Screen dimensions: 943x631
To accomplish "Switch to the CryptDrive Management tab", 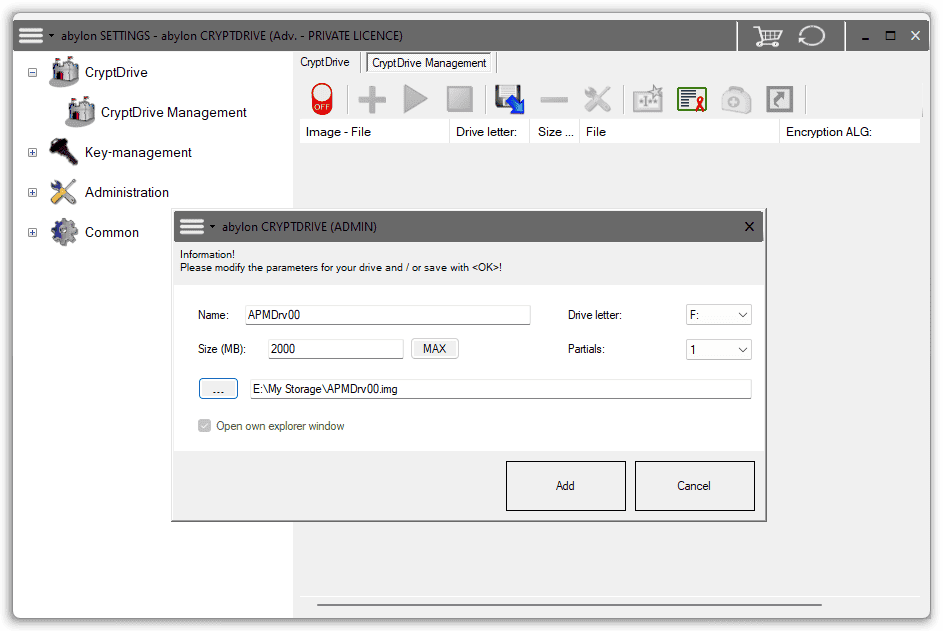I will (x=429, y=63).
